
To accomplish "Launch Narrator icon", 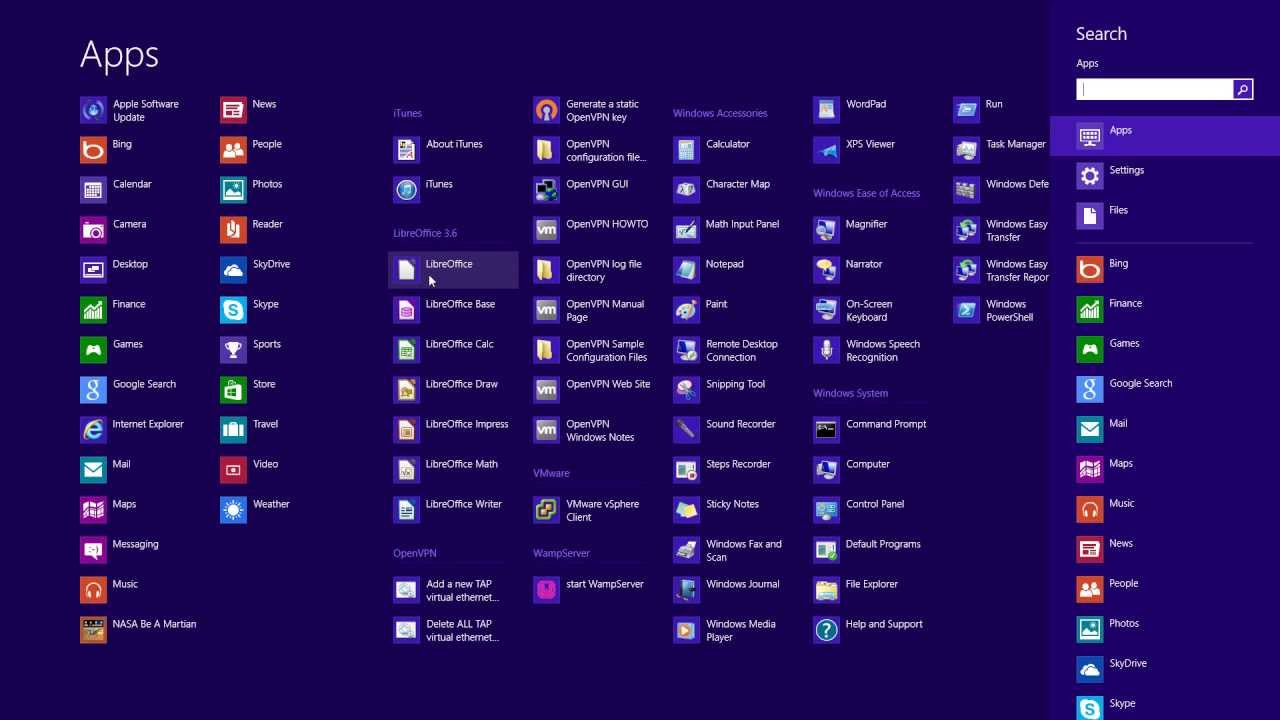I will [x=826, y=270].
